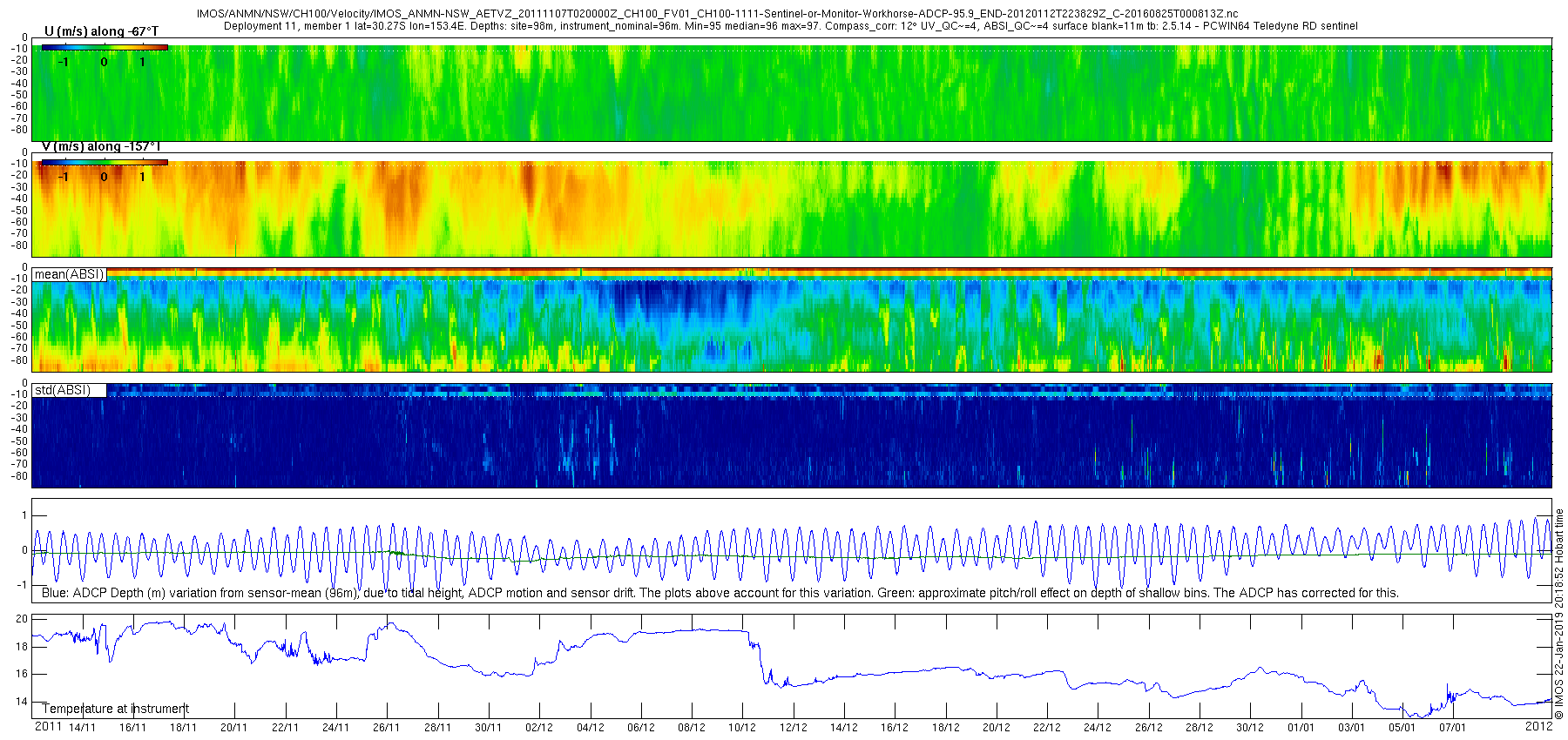Click the 07/01 date tick label
1568x740 pixels.
(1452, 728)
